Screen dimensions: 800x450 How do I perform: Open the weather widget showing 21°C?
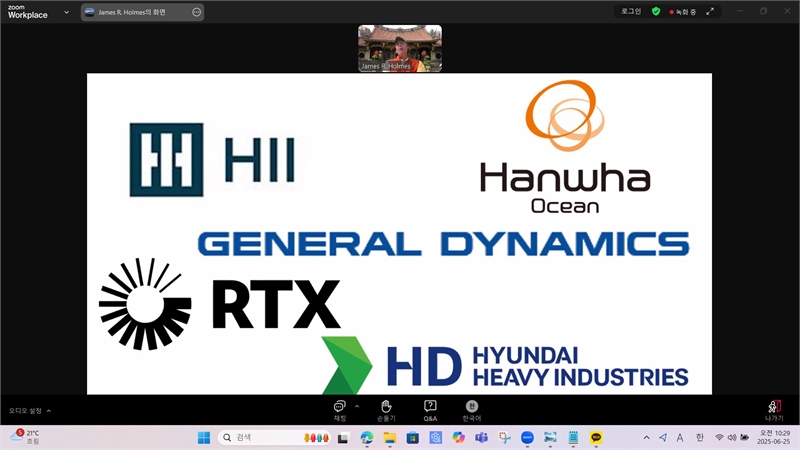(x=26, y=437)
